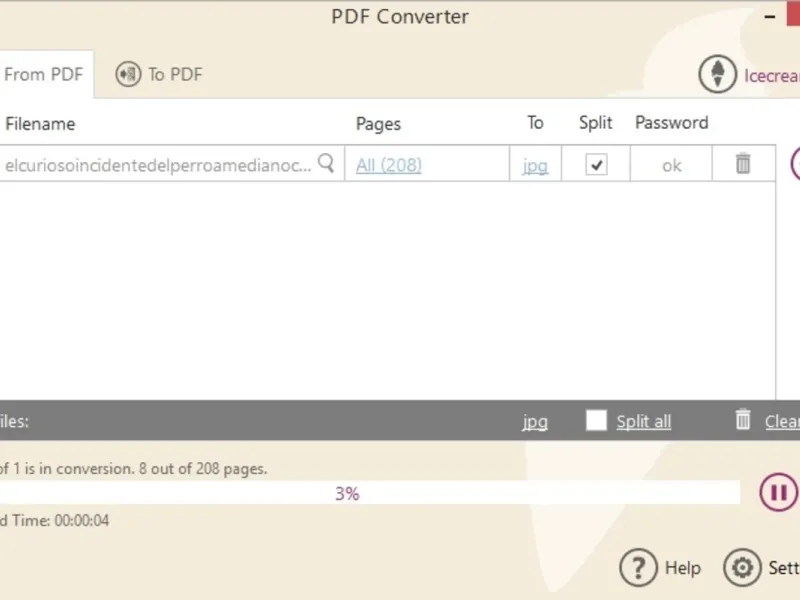Select the jpg format for all files

coord(535,421)
